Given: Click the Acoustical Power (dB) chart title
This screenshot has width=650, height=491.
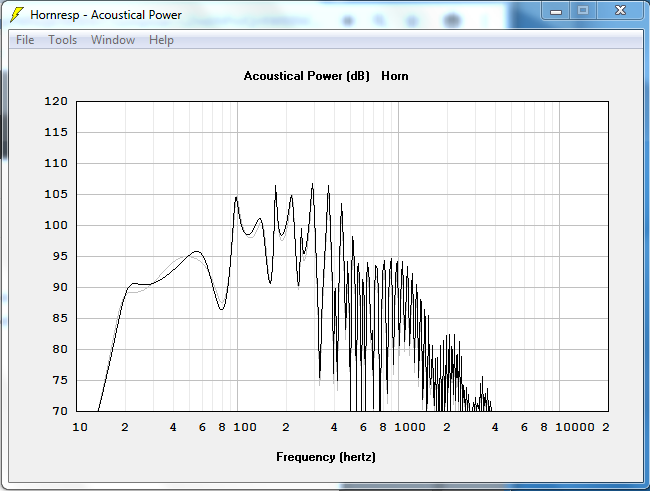Looking at the screenshot, I should pyautogui.click(x=306, y=76).
